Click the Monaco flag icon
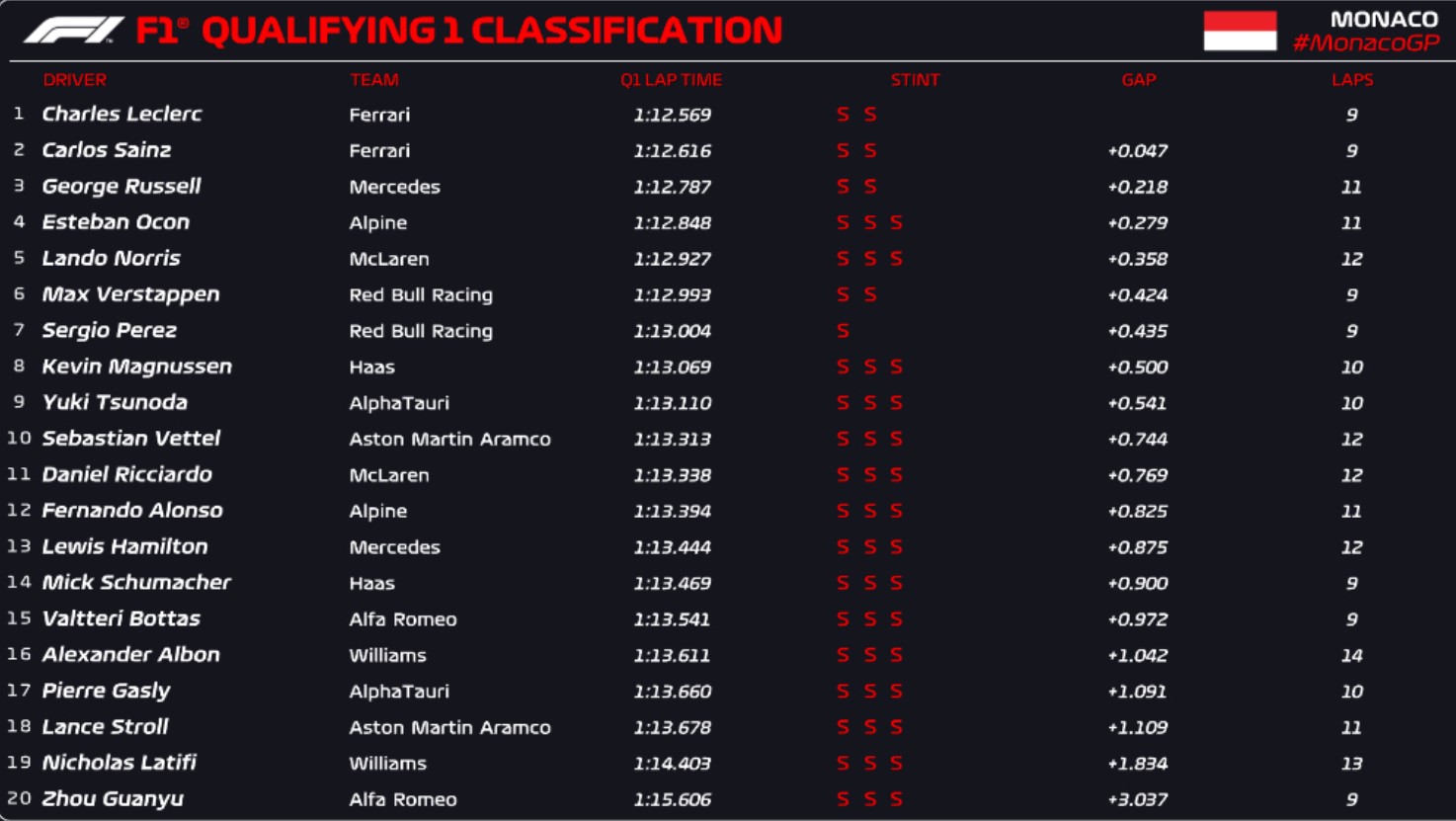Screen dimensions: 1456x821 1240,31
